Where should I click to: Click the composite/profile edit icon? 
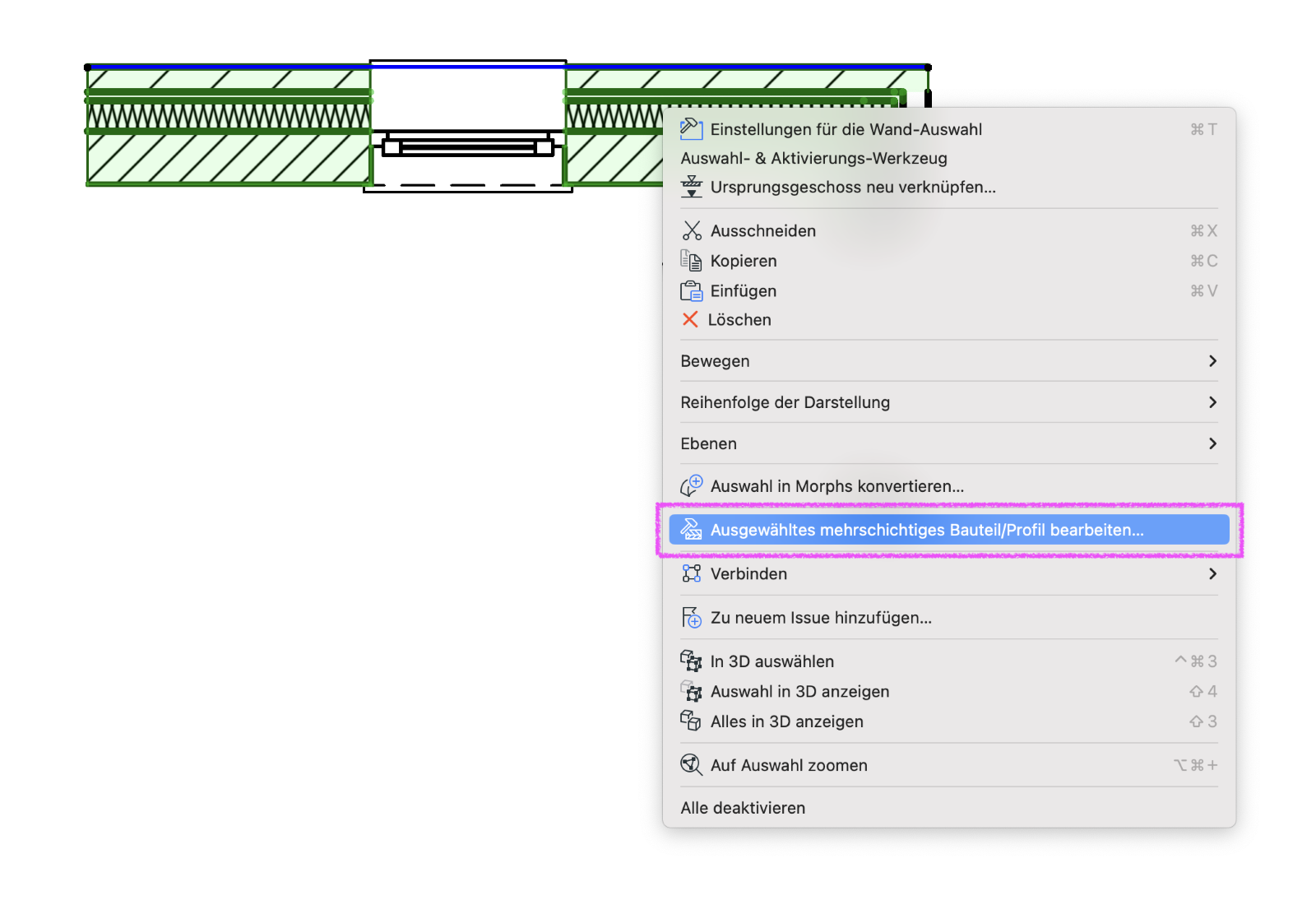691,529
